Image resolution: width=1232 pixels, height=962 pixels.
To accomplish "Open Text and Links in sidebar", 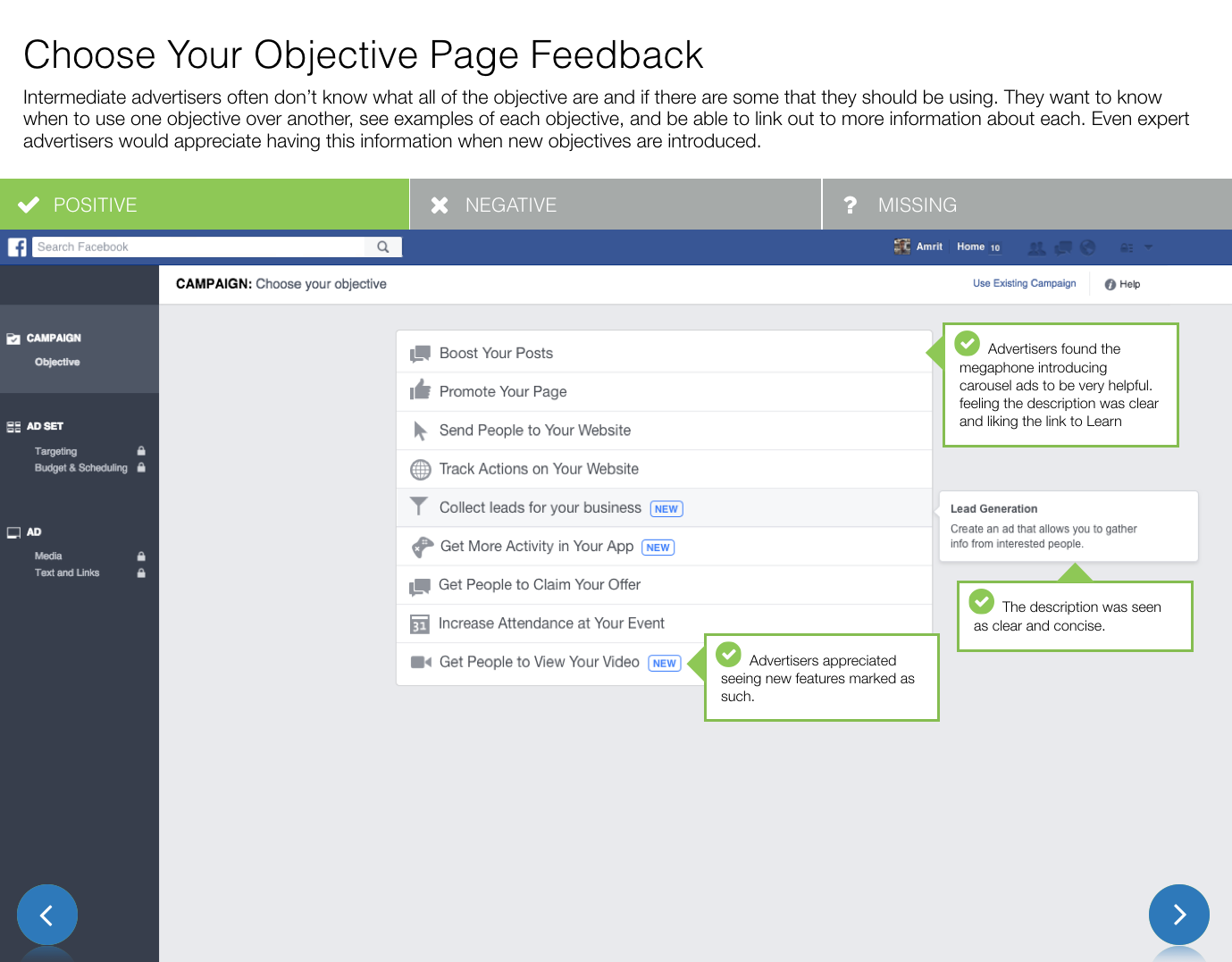I will 67,573.
